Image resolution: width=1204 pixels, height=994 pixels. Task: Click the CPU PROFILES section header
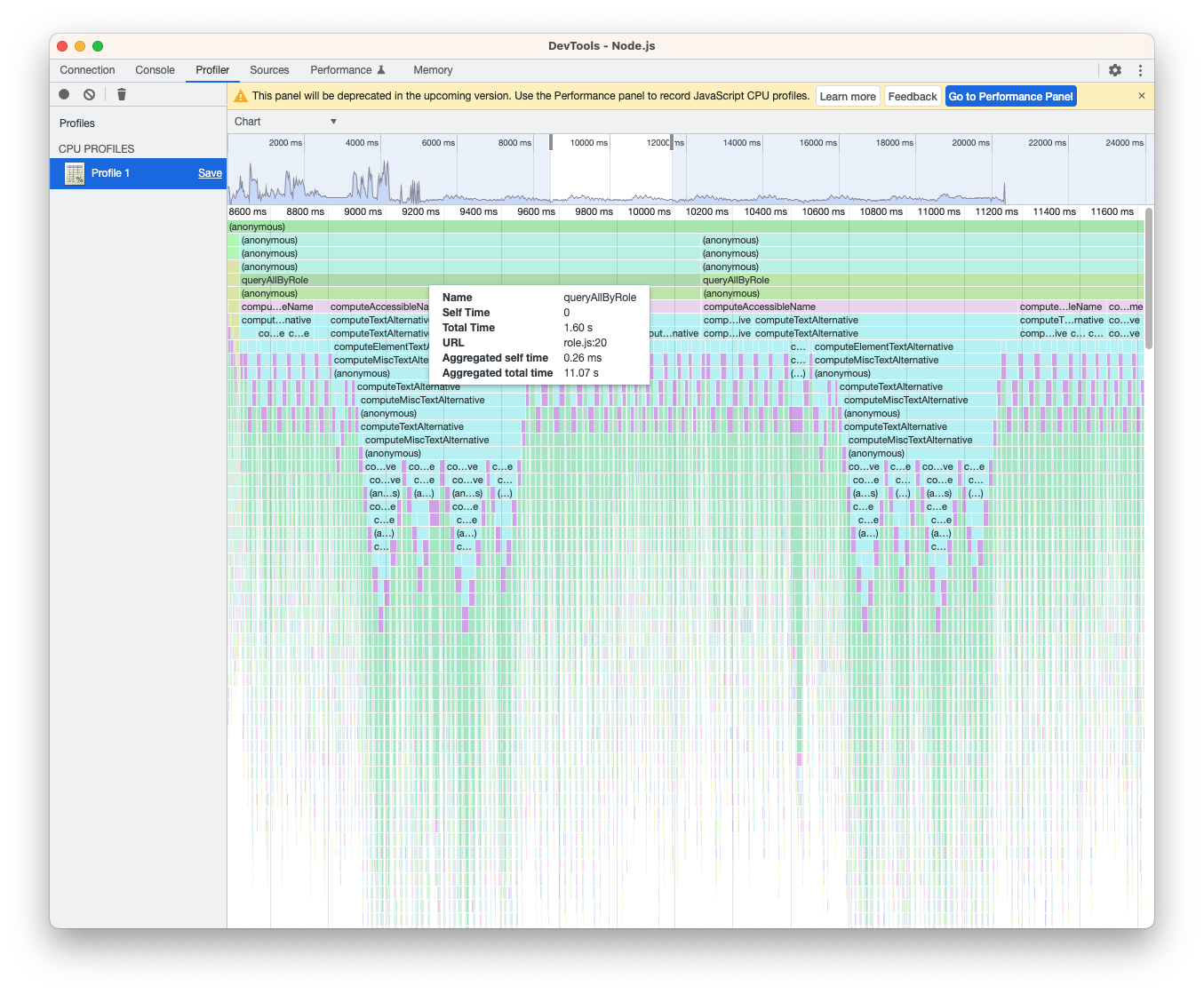97,149
